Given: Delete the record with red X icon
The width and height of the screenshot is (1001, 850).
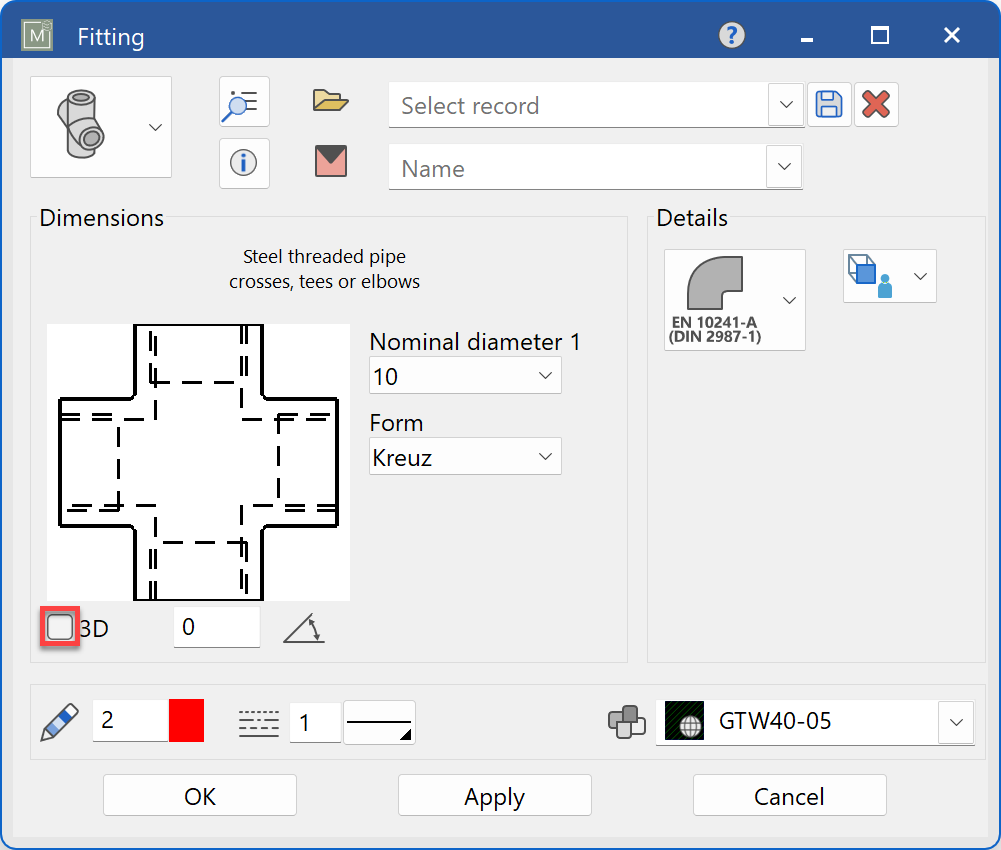Looking at the screenshot, I should click(x=876, y=104).
